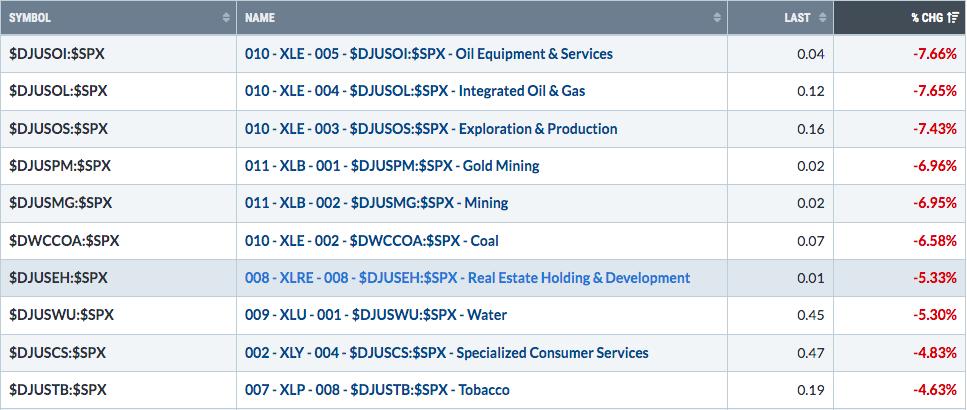Open Integrated Oil & Gas link
This screenshot has height=410, width=967.
coord(415,91)
